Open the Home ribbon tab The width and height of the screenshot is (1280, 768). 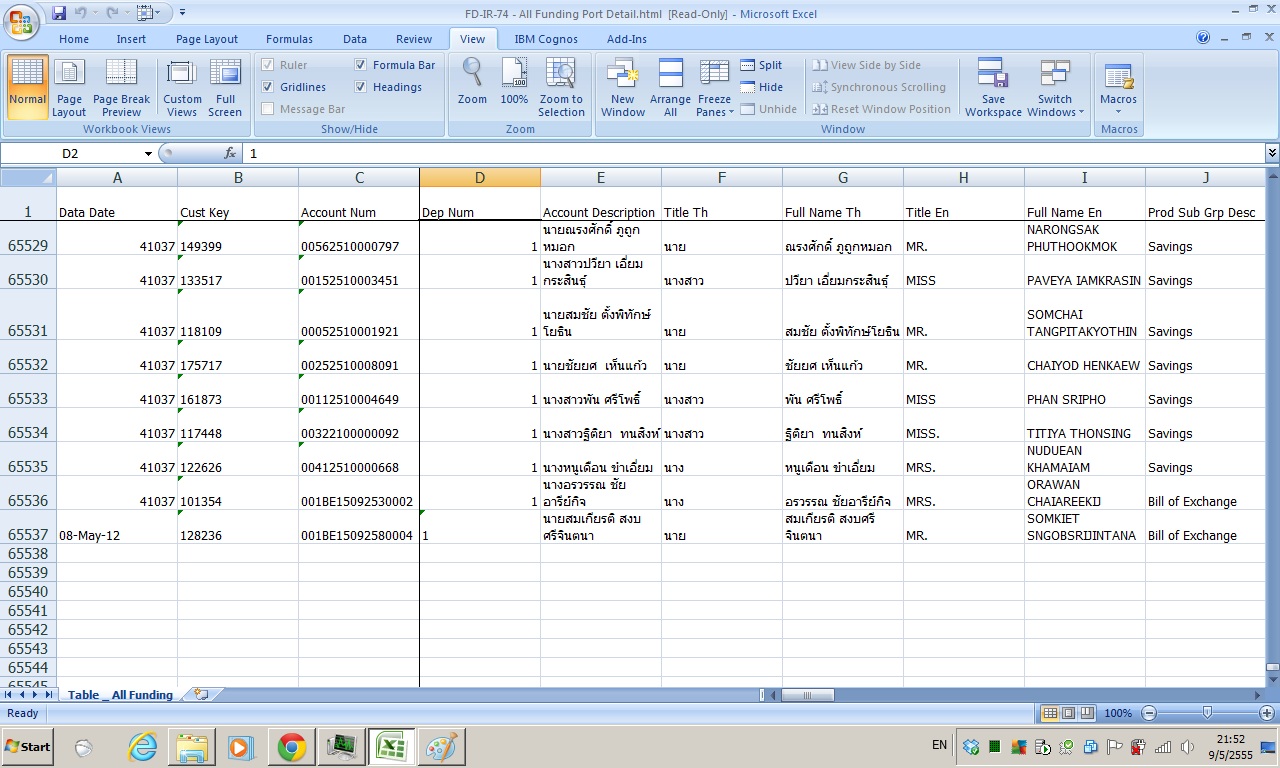(x=74, y=39)
